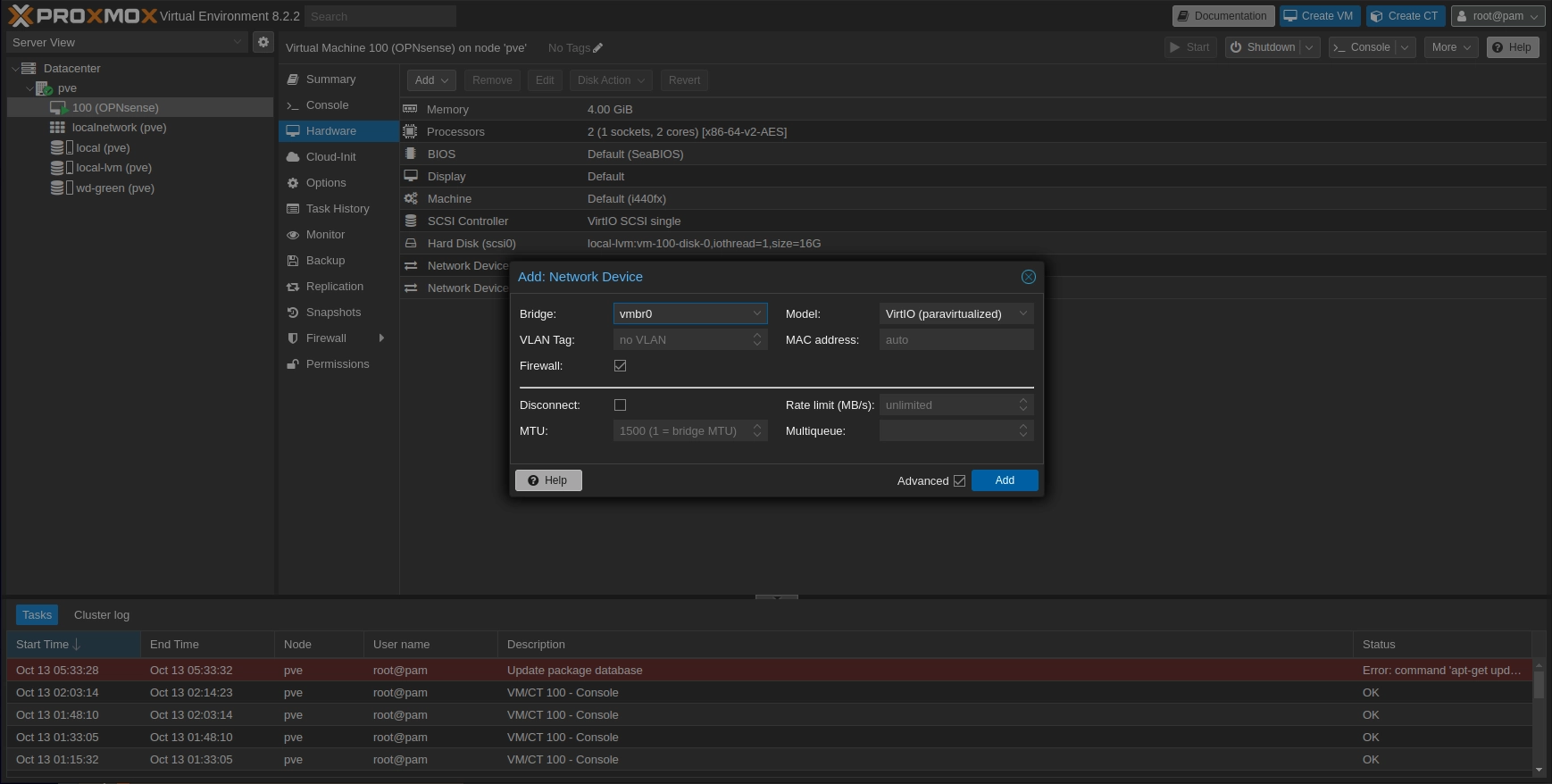Viewport: 1552px width, 784px height.
Task: Open the Model VirtIO dropdown
Action: 1023,313
